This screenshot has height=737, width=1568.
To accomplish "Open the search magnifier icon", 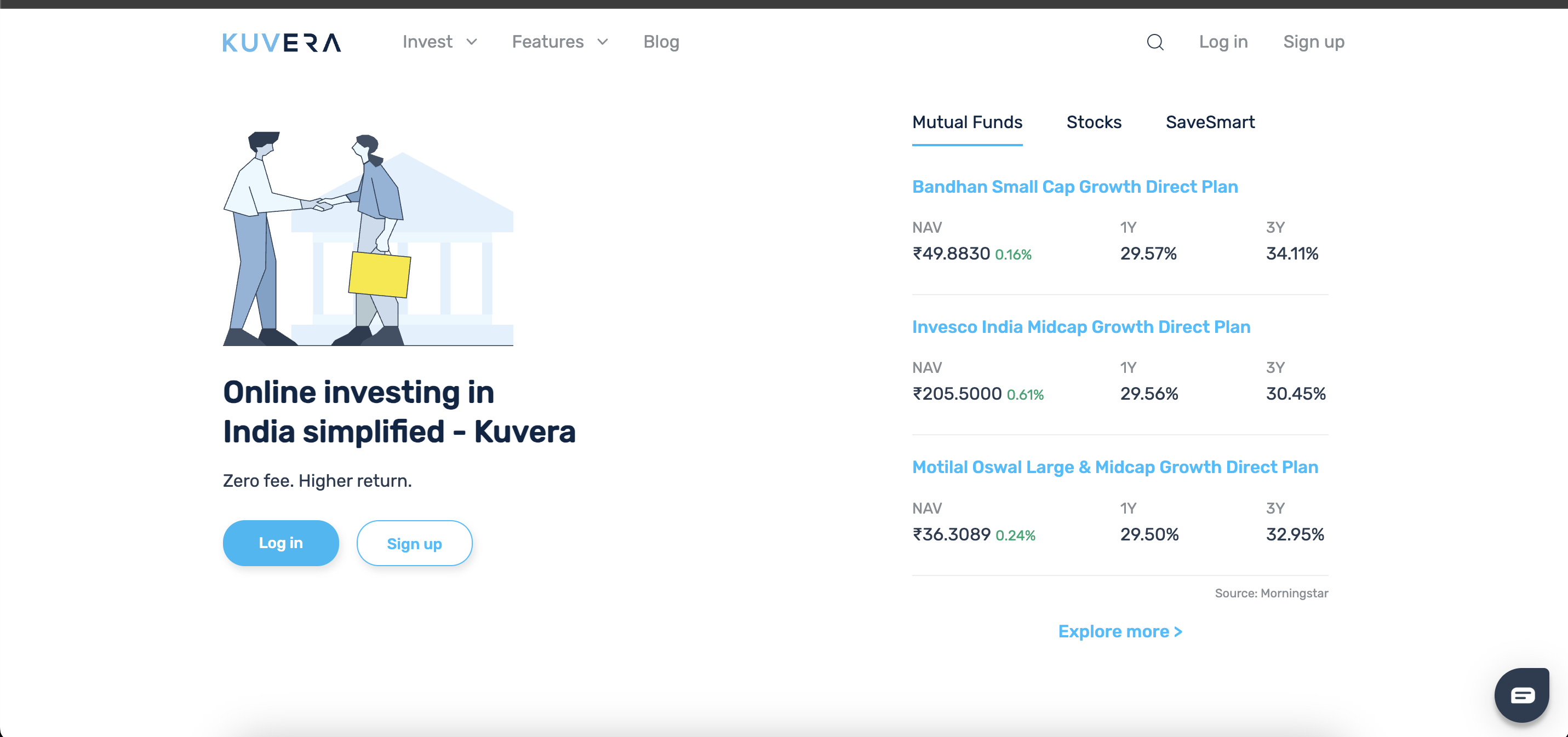I will click(1155, 42).
